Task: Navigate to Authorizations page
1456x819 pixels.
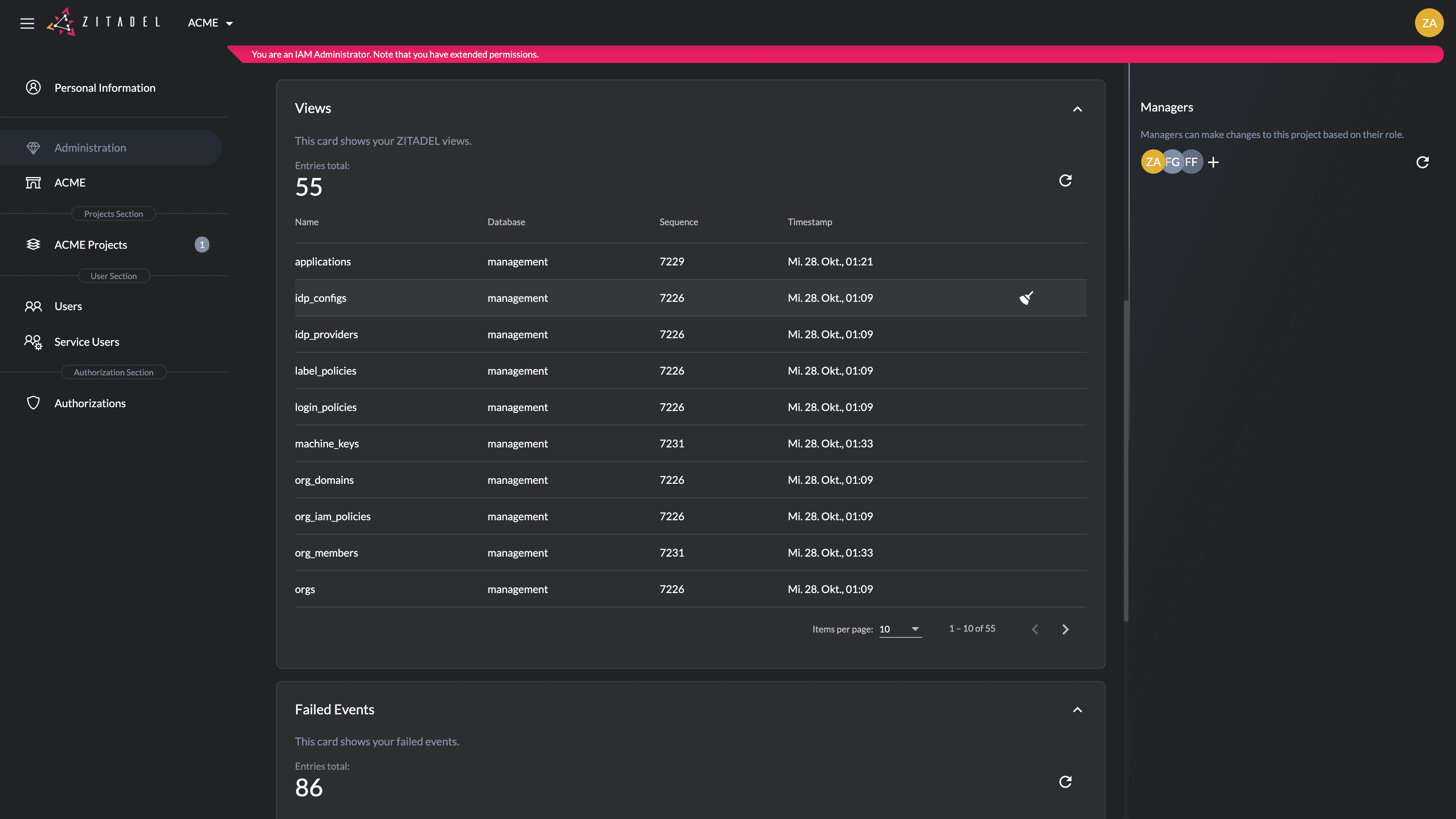Action: [x=90, y=403]
